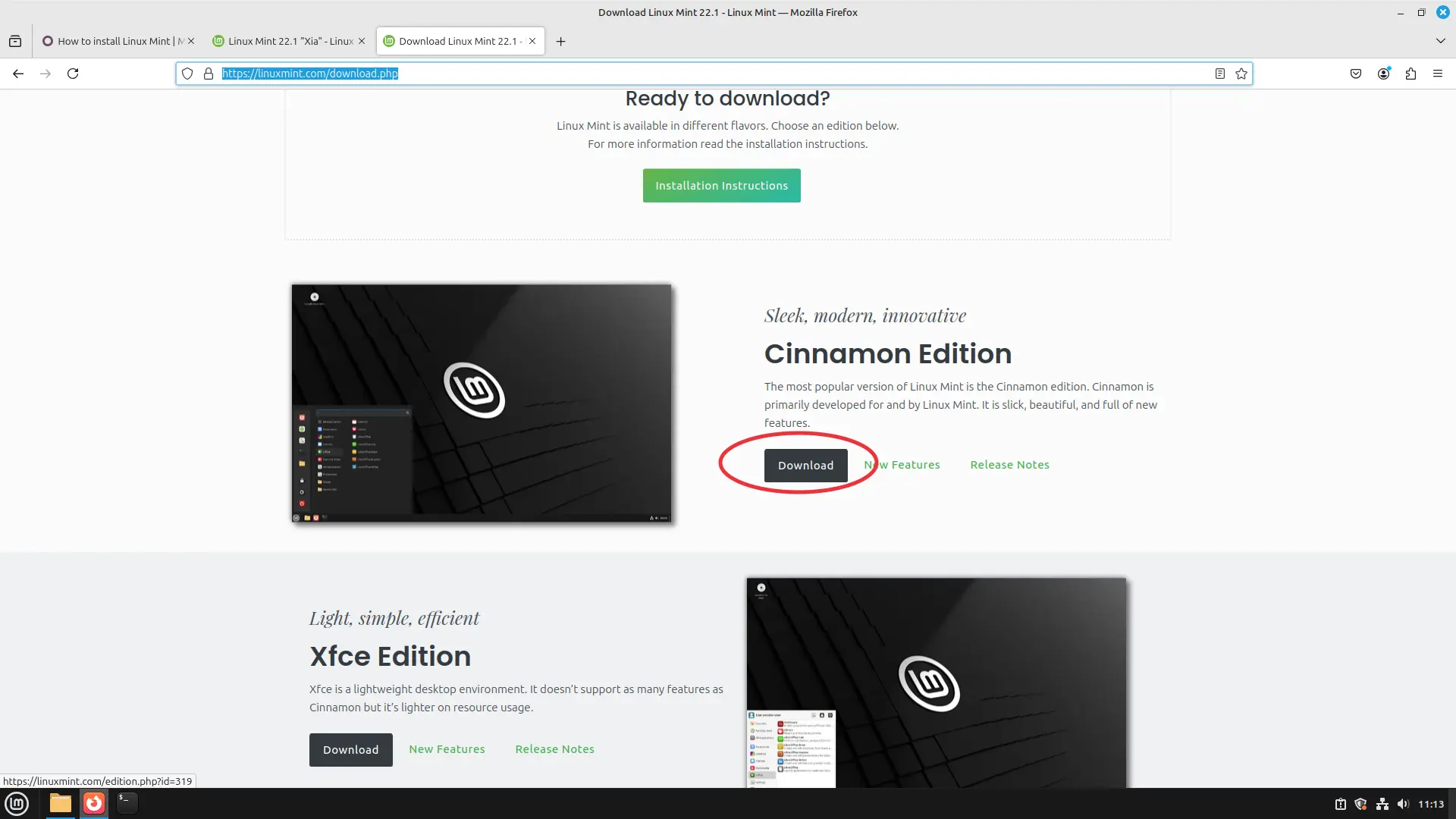1456x819 pixels.
Task: Open sound volume tray icon
Action: (x=1403, y=805)
